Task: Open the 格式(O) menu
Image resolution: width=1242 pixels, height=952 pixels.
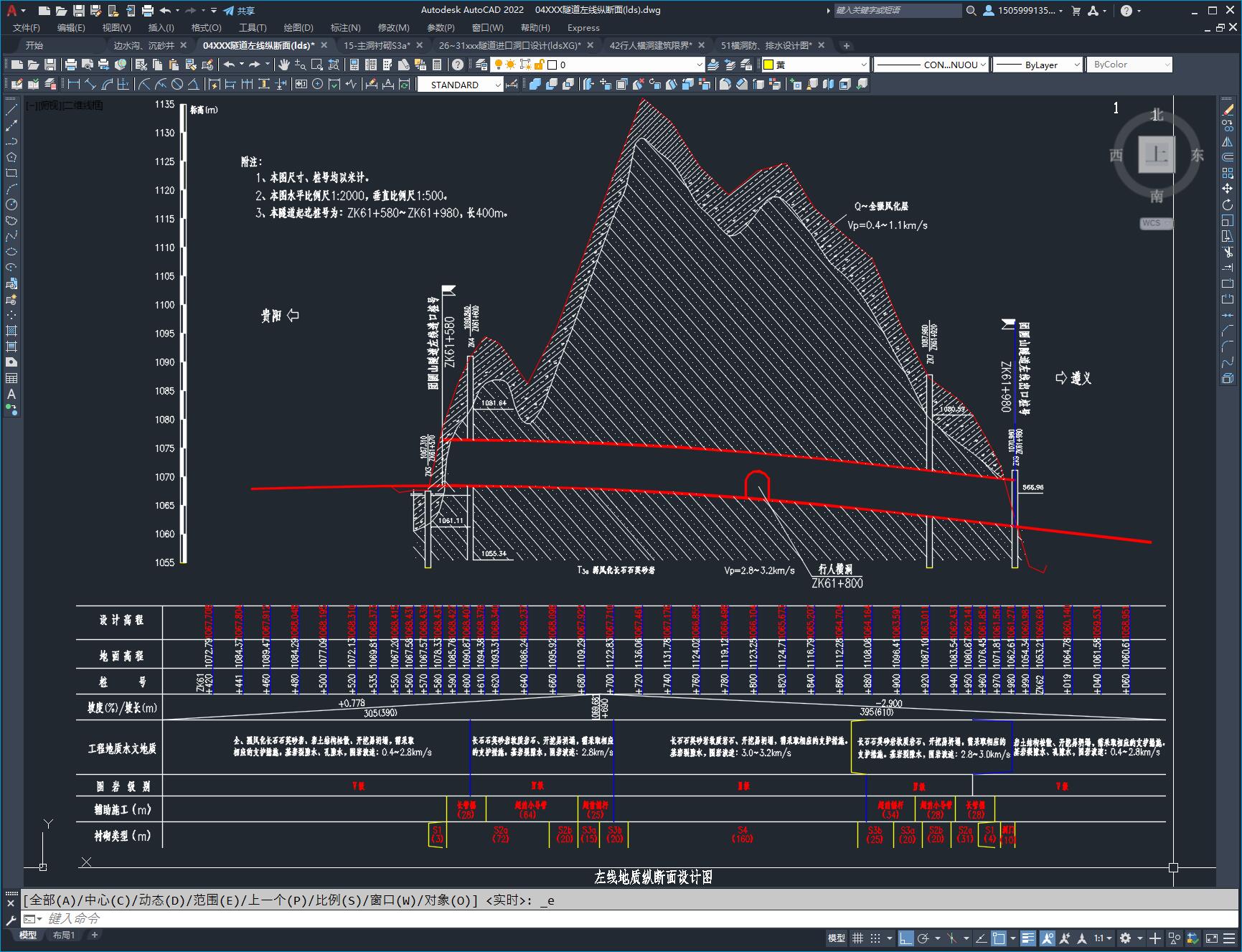Action: pos(206,27)
